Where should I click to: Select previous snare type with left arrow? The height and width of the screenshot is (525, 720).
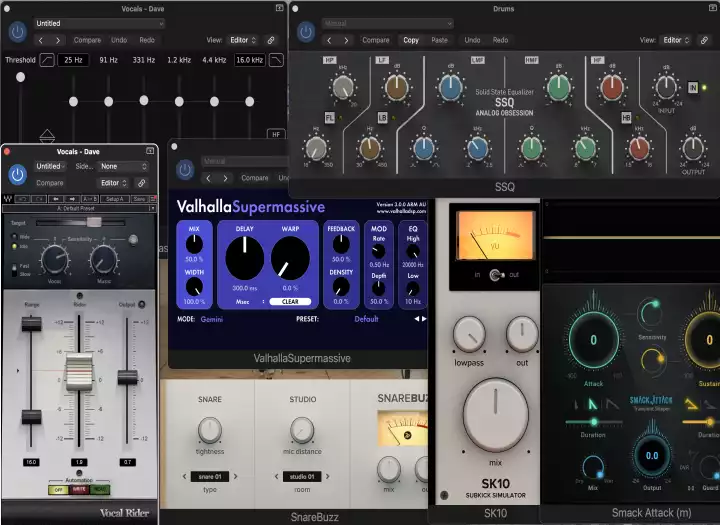click(185, 477)
